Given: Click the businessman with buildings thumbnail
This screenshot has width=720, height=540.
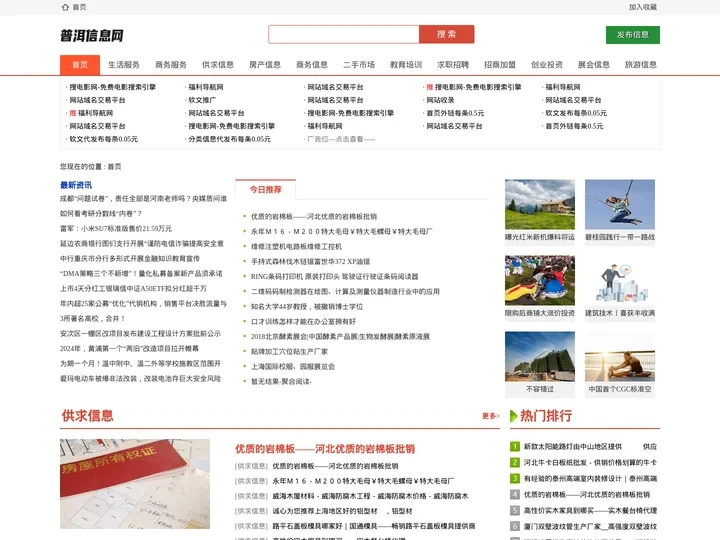Looking at the screenshot, I should (620, 280).
